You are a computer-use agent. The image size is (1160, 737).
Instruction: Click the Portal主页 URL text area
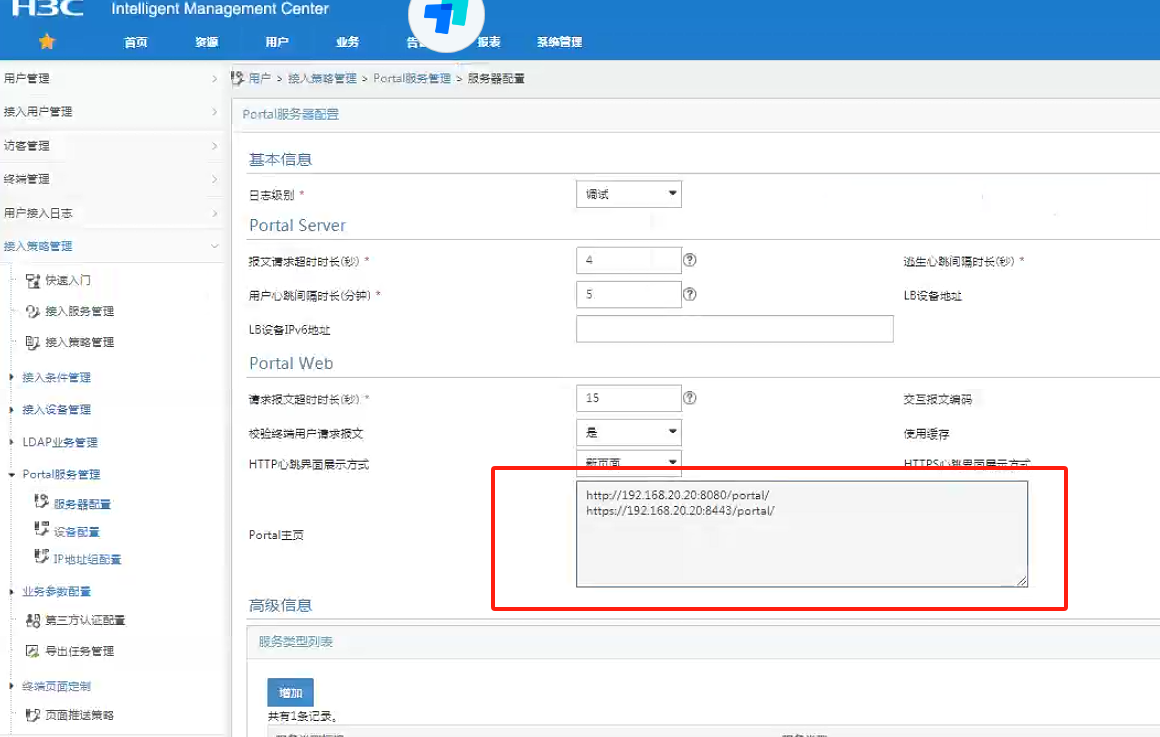pos(802,534)
